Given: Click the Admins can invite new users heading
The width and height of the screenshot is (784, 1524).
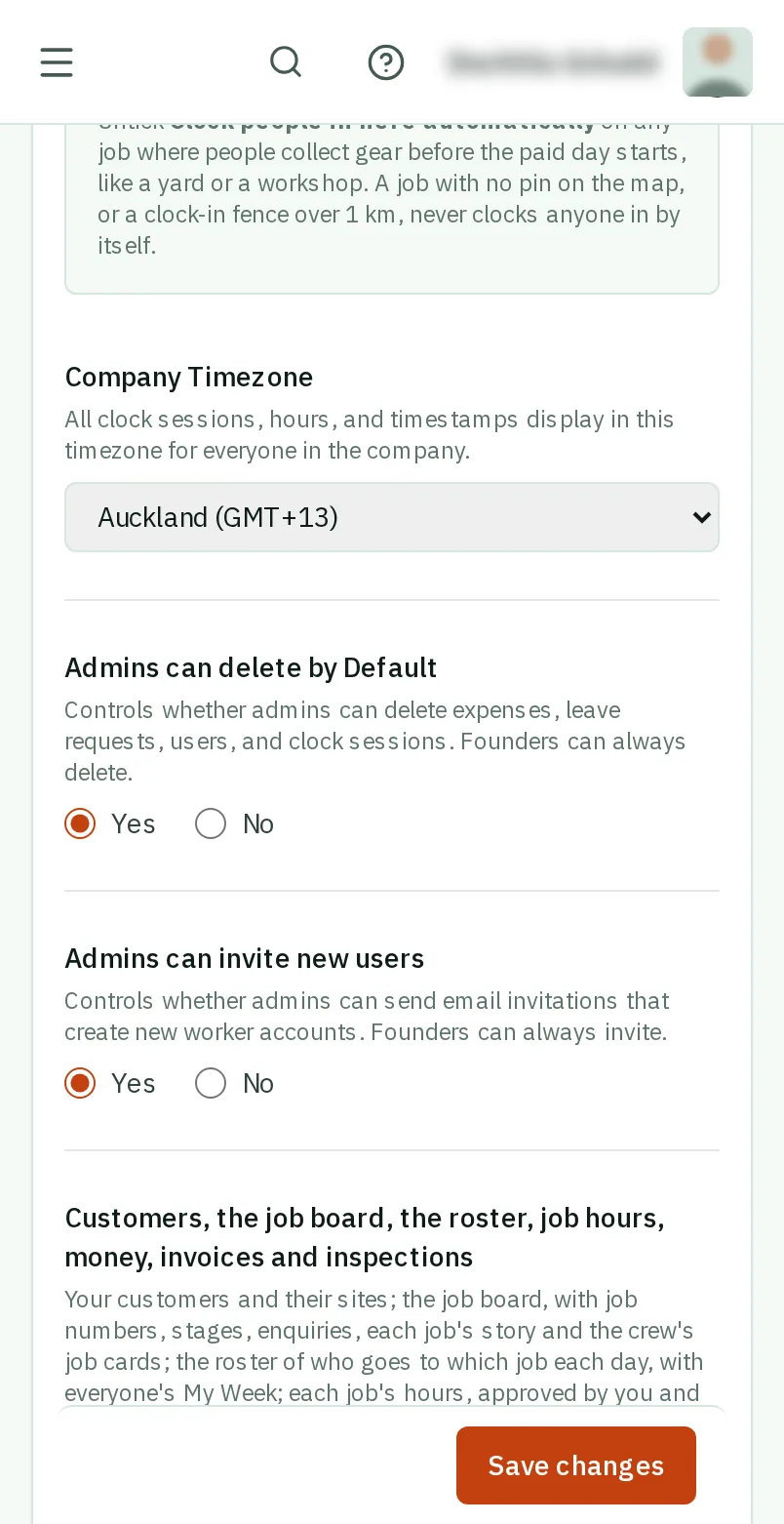Looking at the screenshot, I should [245, 958].
